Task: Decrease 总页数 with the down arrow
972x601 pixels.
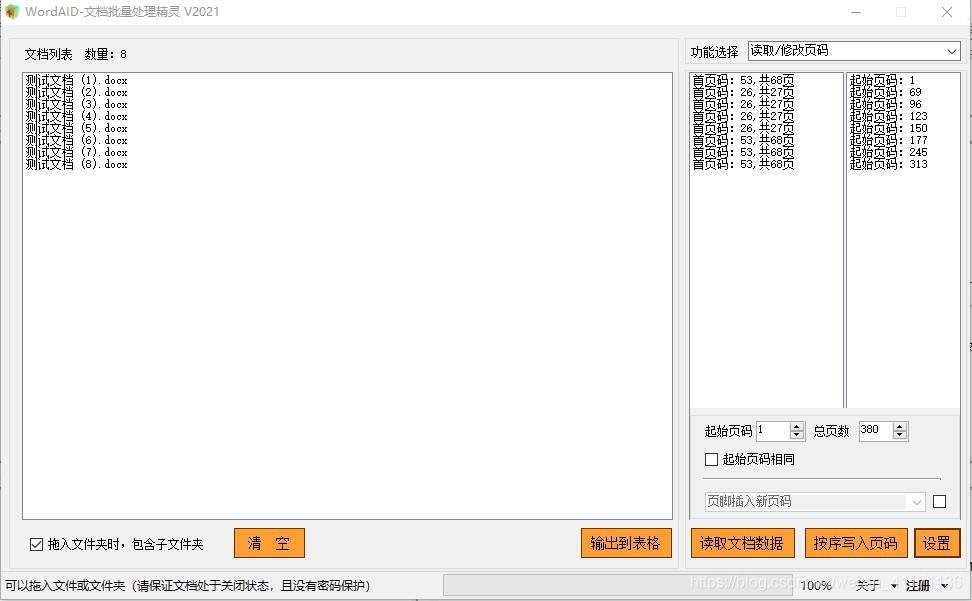Action: click(900, 435)
